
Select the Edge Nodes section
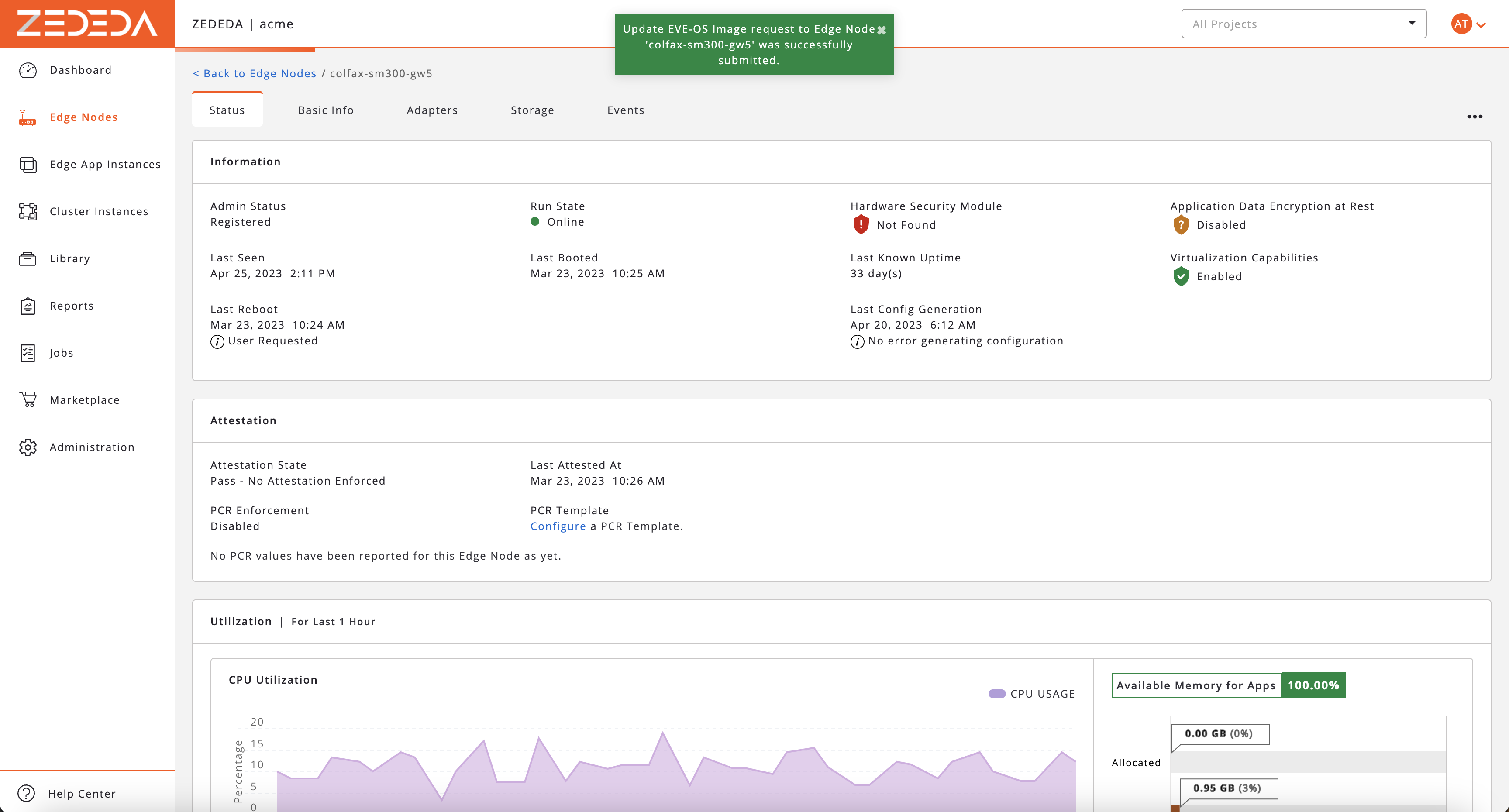click(x=83, y=117)
